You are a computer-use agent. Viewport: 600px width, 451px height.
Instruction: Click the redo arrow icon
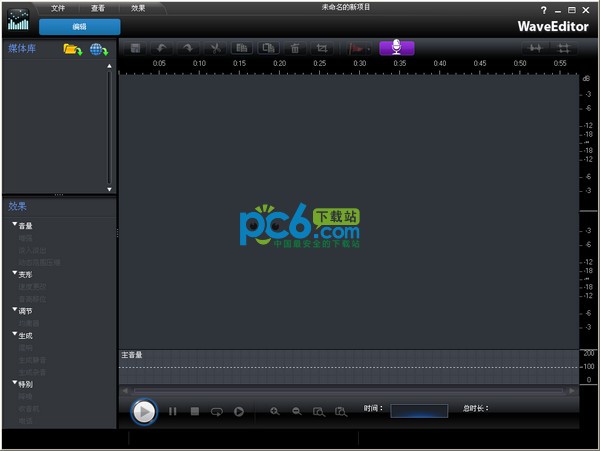(188, 48)
